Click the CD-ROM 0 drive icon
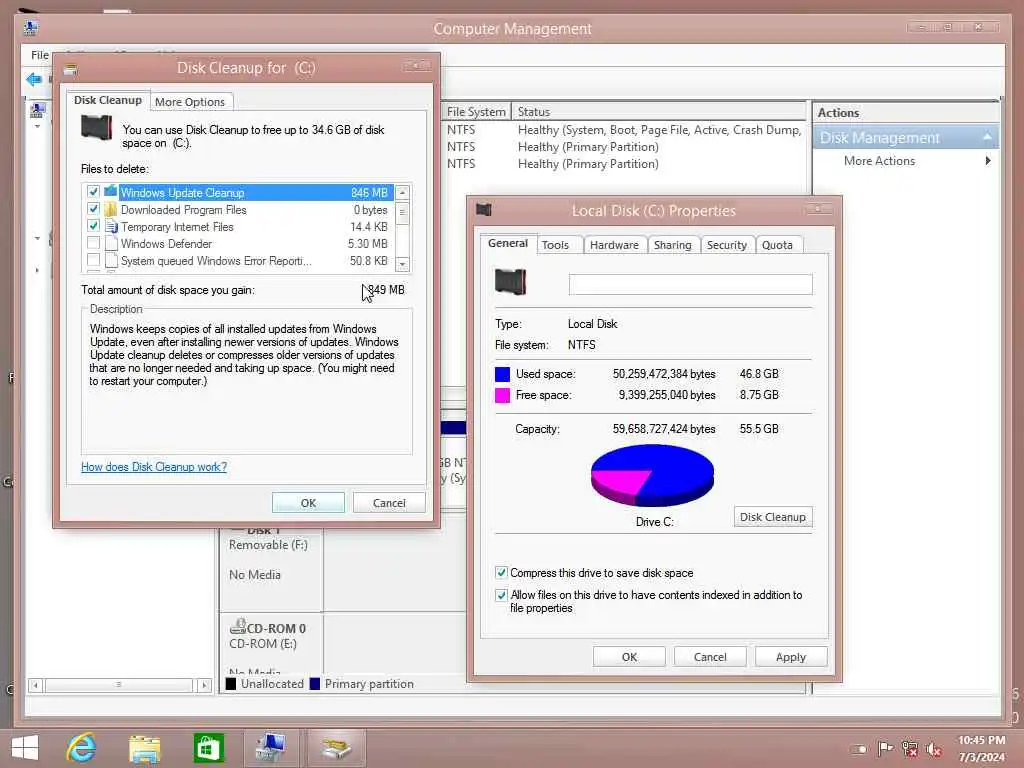Screen dimensions: 1024x768 (238, 627)
